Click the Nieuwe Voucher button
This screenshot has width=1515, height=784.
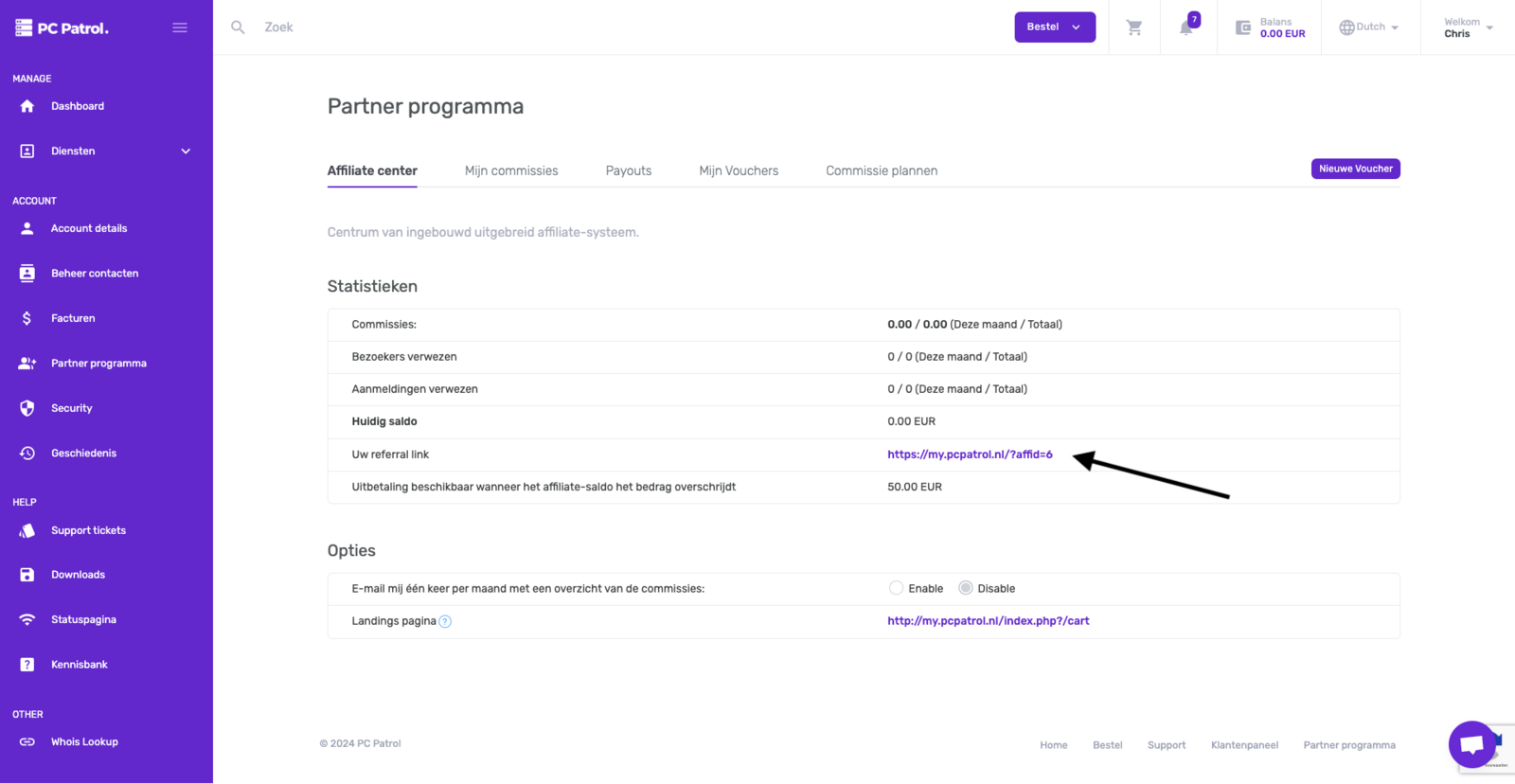(1355, 169)
